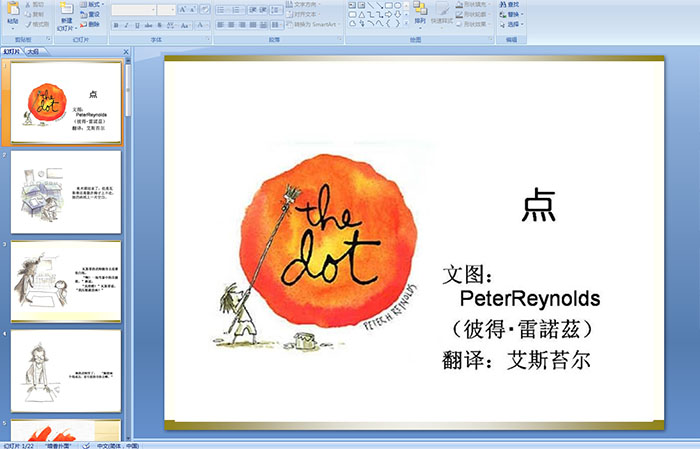
Task: Click the Find (查找) binoculars icon
Action: [503, 4]
